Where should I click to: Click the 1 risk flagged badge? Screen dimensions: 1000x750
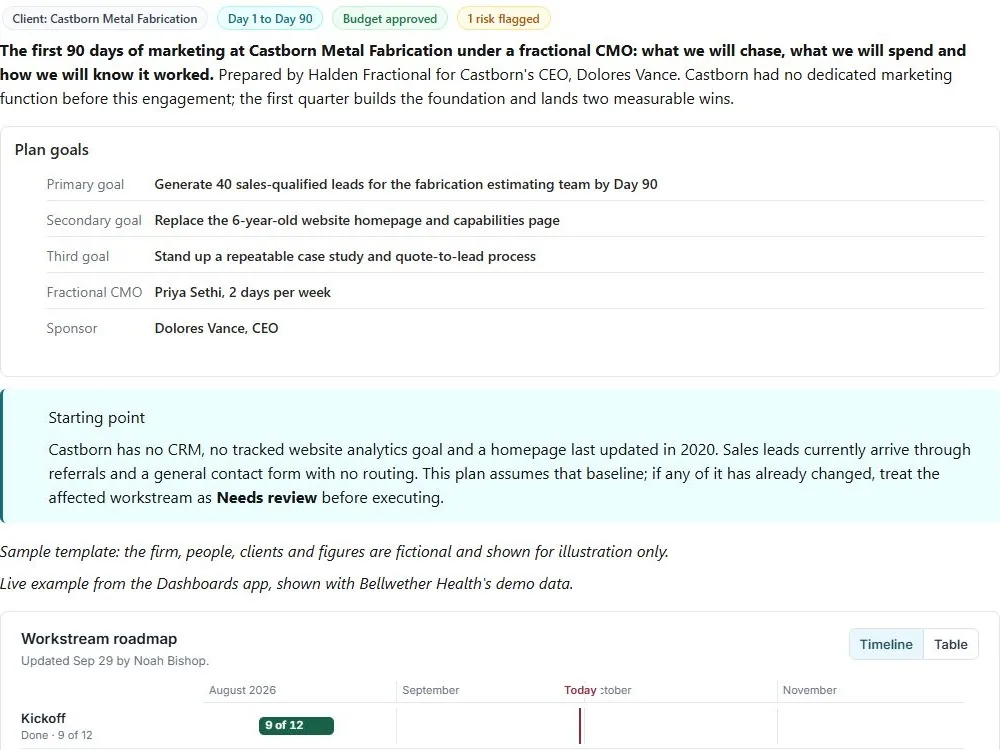point(503,18)
